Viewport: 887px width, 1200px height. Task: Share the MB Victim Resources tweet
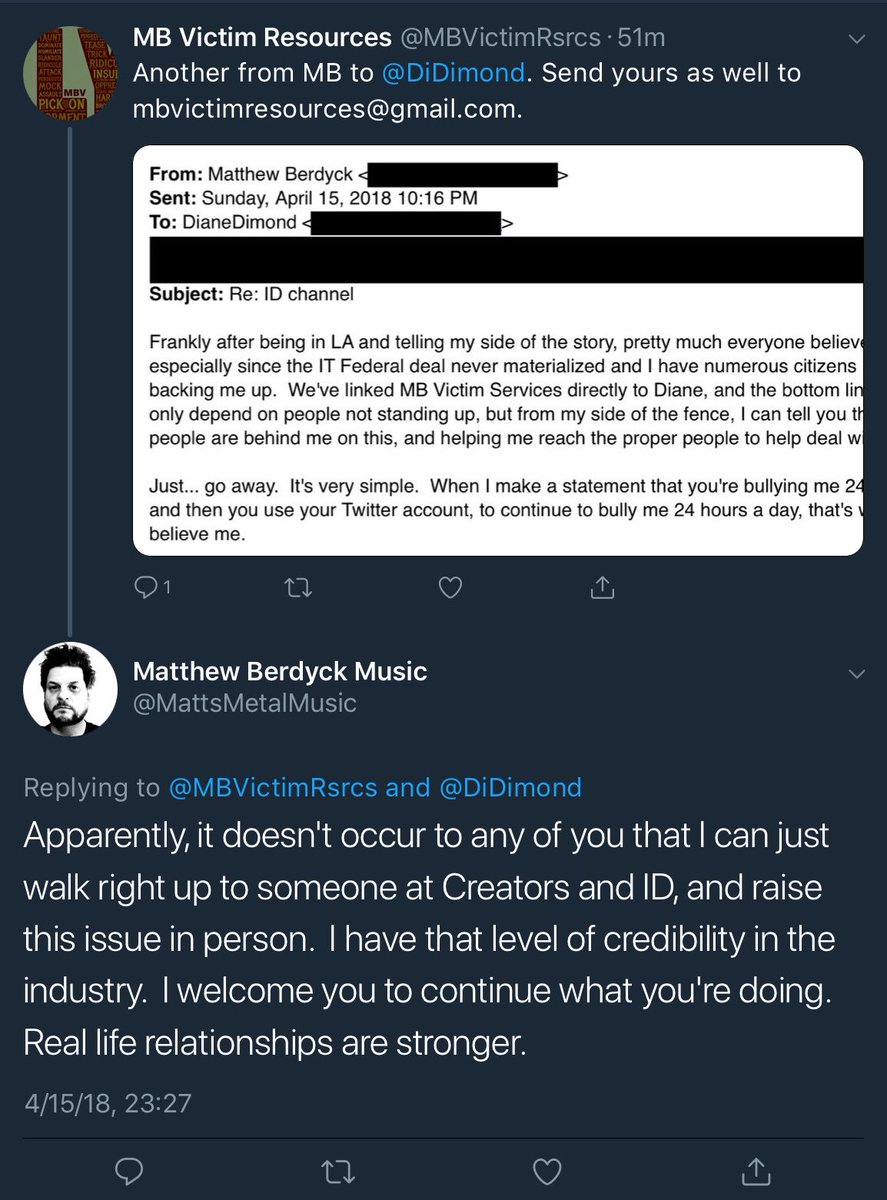[602, 587]
